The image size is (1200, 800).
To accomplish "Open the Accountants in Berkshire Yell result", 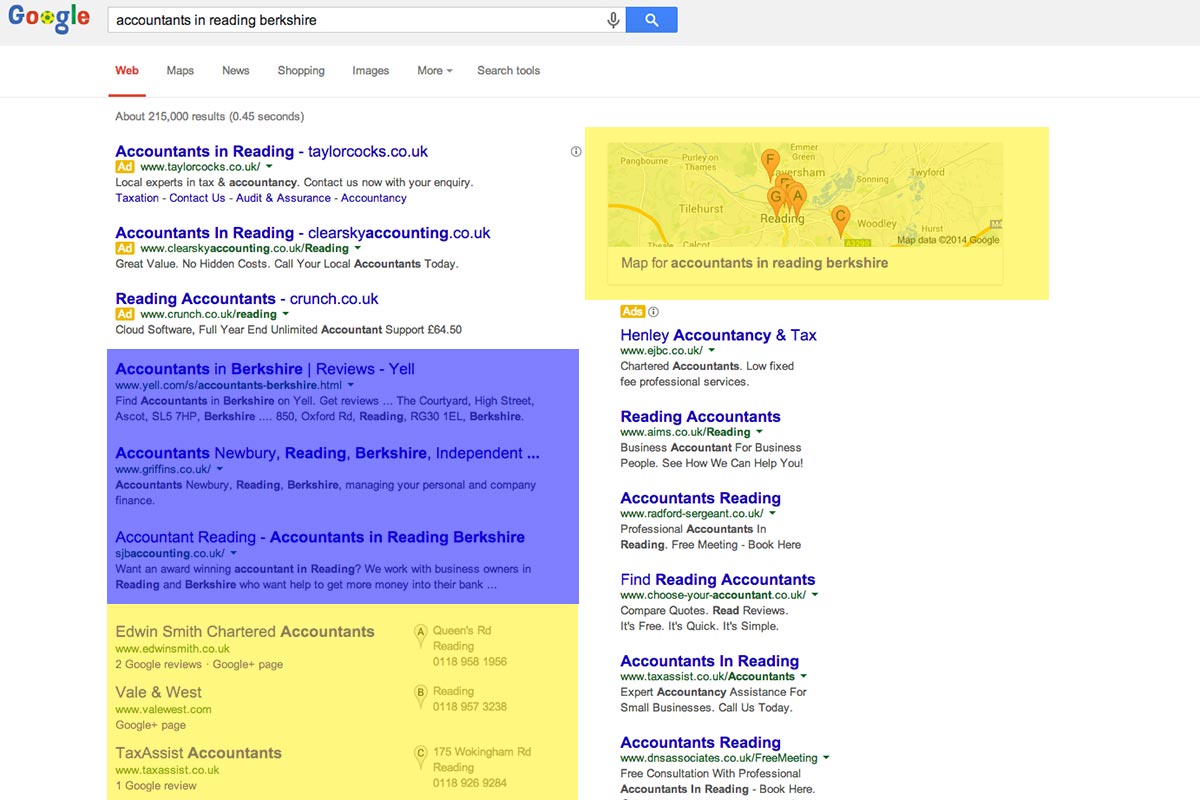I will pos(265,369).
